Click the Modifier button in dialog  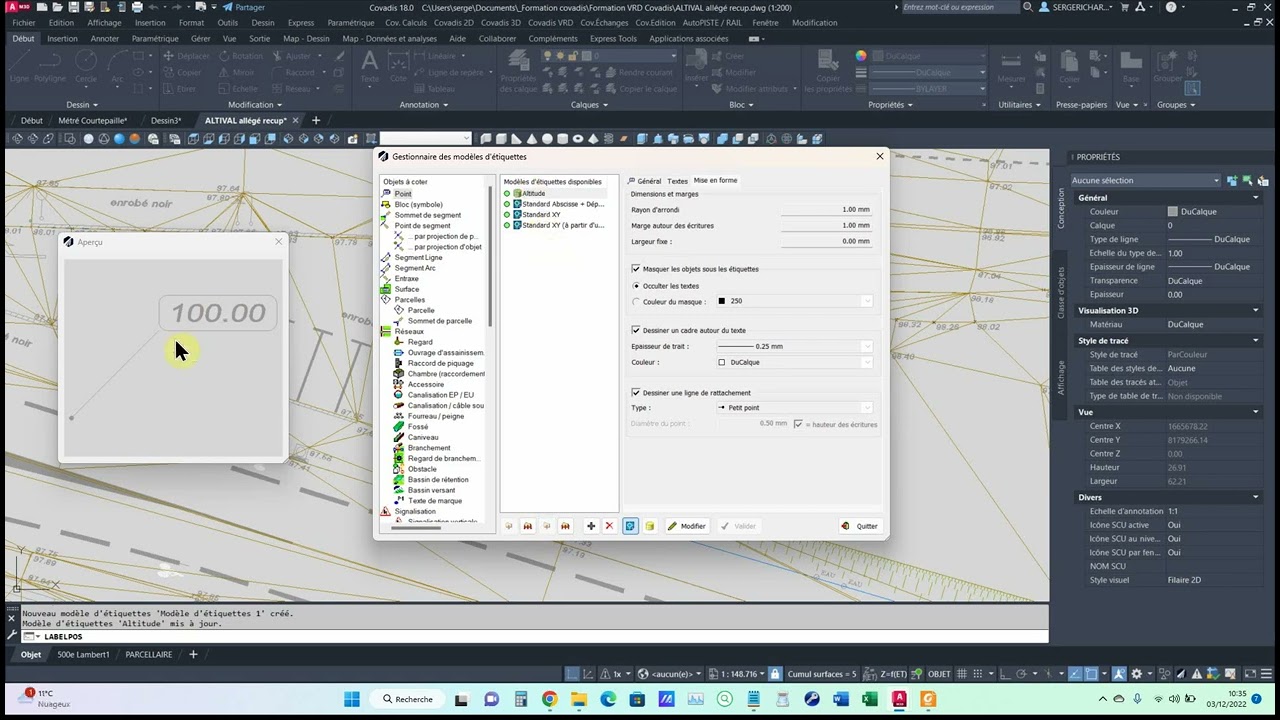[x=687, y=526]
